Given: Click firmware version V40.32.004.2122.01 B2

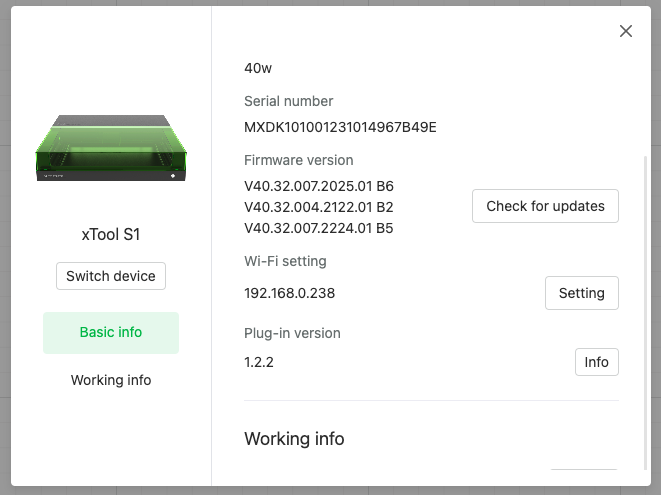Looking at the screenshot, I should [x=318, y=207].
